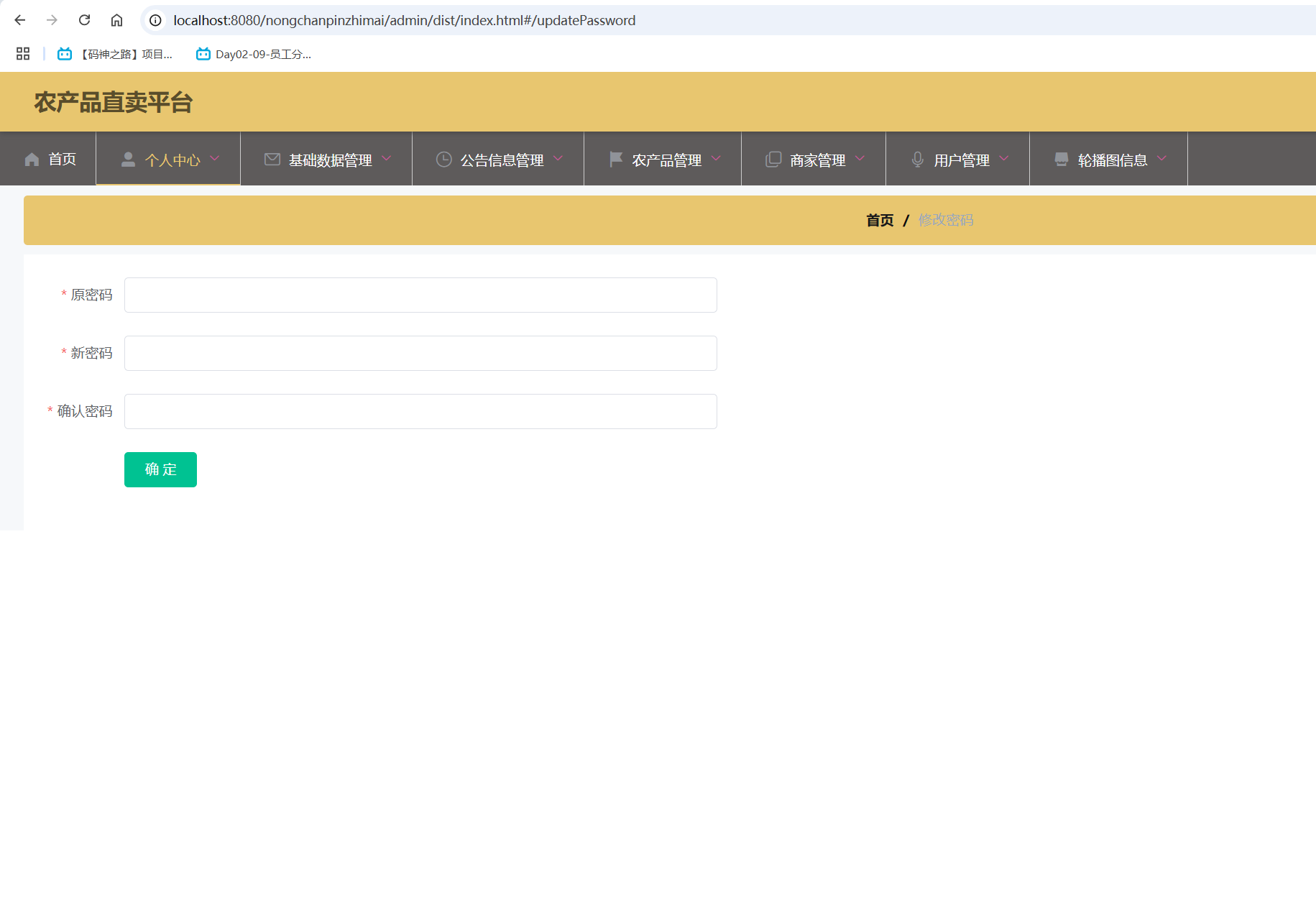Image resolution: width=1316 pixels, height=897 pixels.
Task: Go to 首页 via breadcrumb link
Action: [880, 220]
